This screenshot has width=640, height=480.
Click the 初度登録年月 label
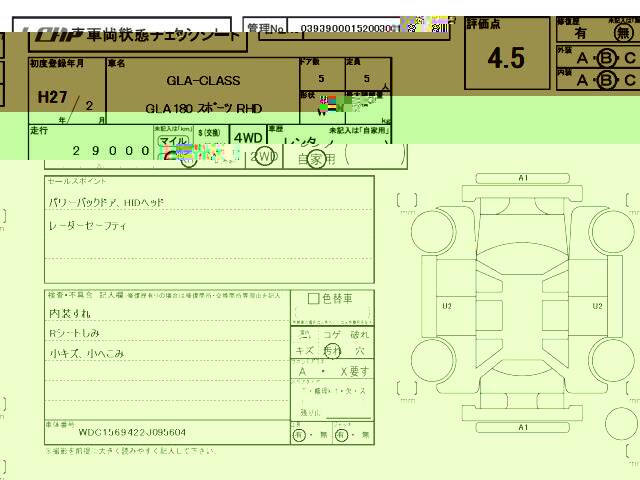point(57,63)
